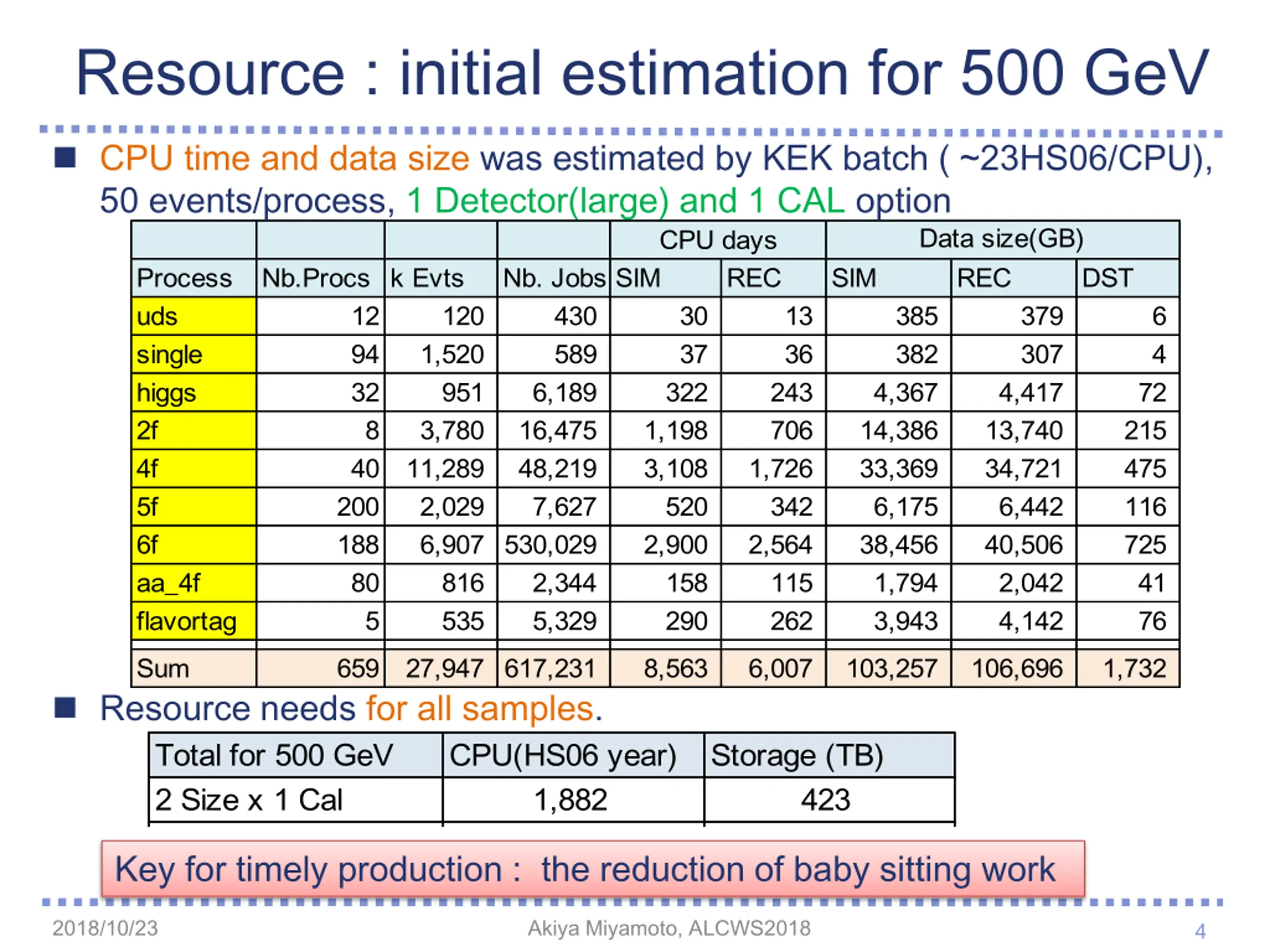Click the Sum row Nb. Jobs value 617,231
This screenshot has width=1270, height=952.
[x=553, y=668]
